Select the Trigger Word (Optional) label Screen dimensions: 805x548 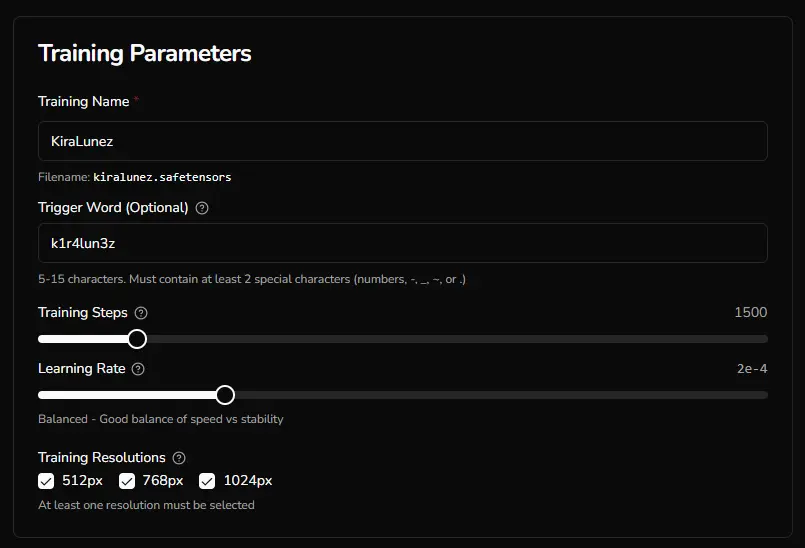(x=113, y=207)
